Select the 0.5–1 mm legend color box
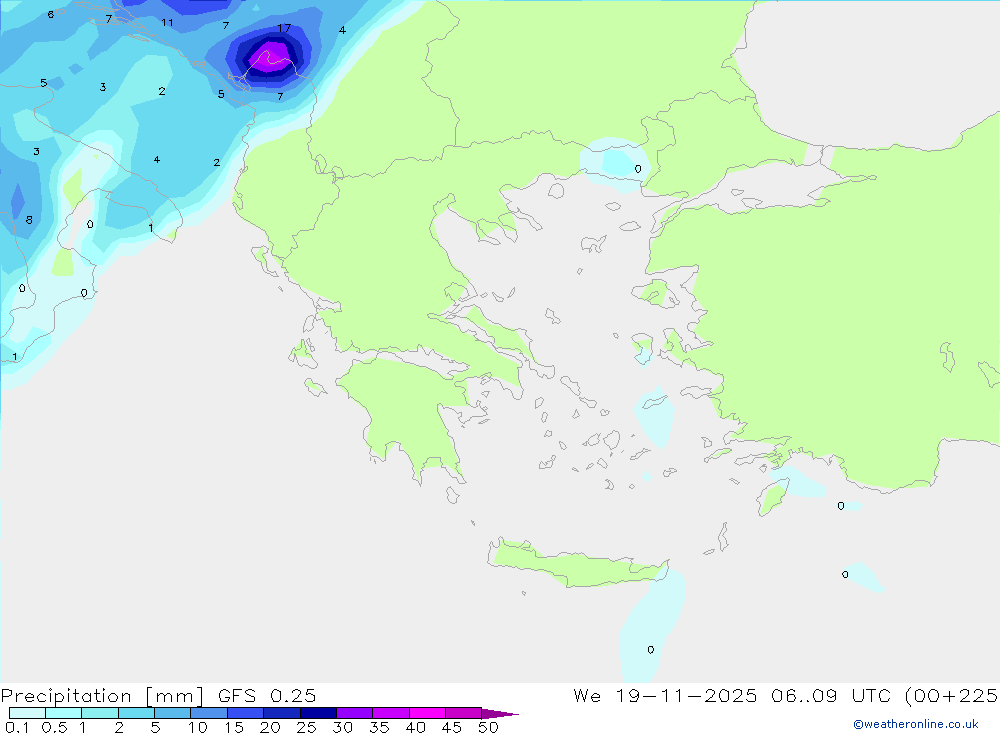 point(64,713)
